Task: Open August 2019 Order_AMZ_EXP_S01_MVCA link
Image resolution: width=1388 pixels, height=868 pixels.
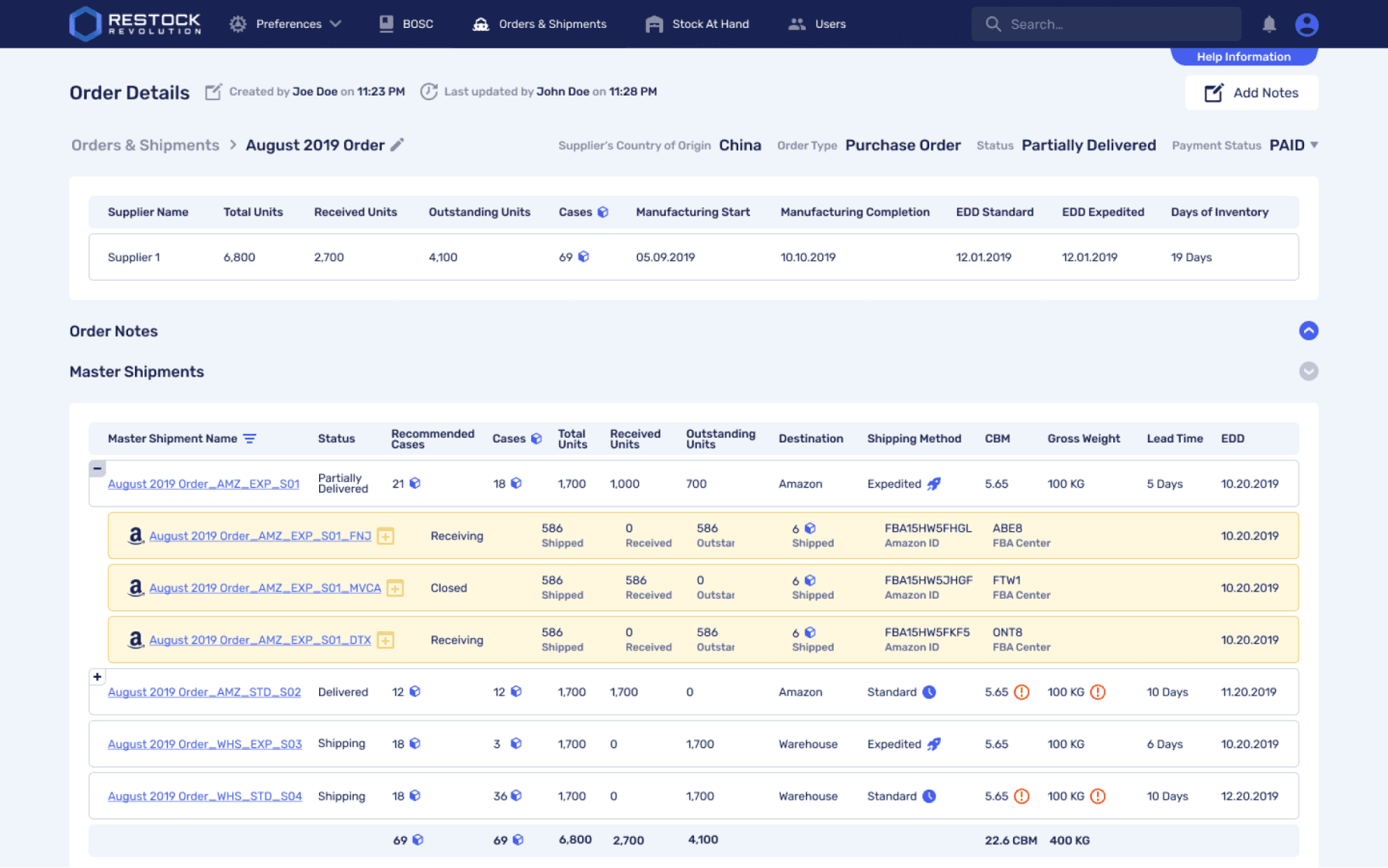Action: point(265,588)
